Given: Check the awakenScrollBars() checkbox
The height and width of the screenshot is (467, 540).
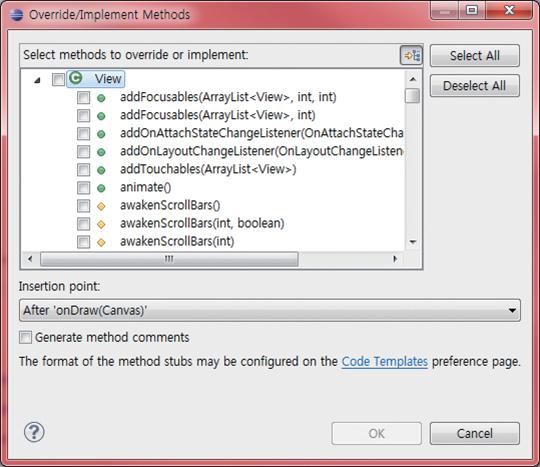Looking at the screenshot, I should (83, 206).
